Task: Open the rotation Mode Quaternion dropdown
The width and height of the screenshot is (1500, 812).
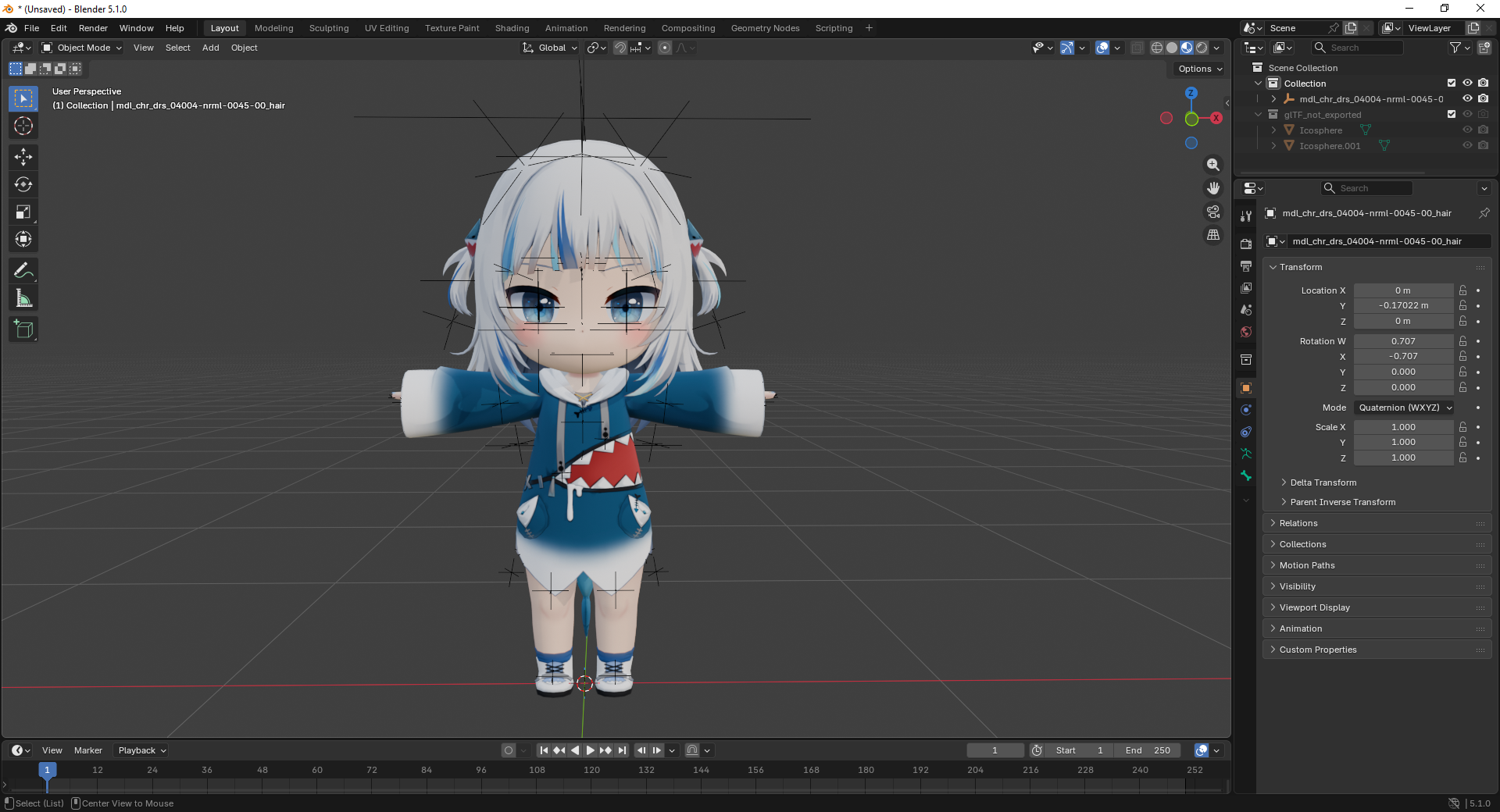Action: 1405,408
